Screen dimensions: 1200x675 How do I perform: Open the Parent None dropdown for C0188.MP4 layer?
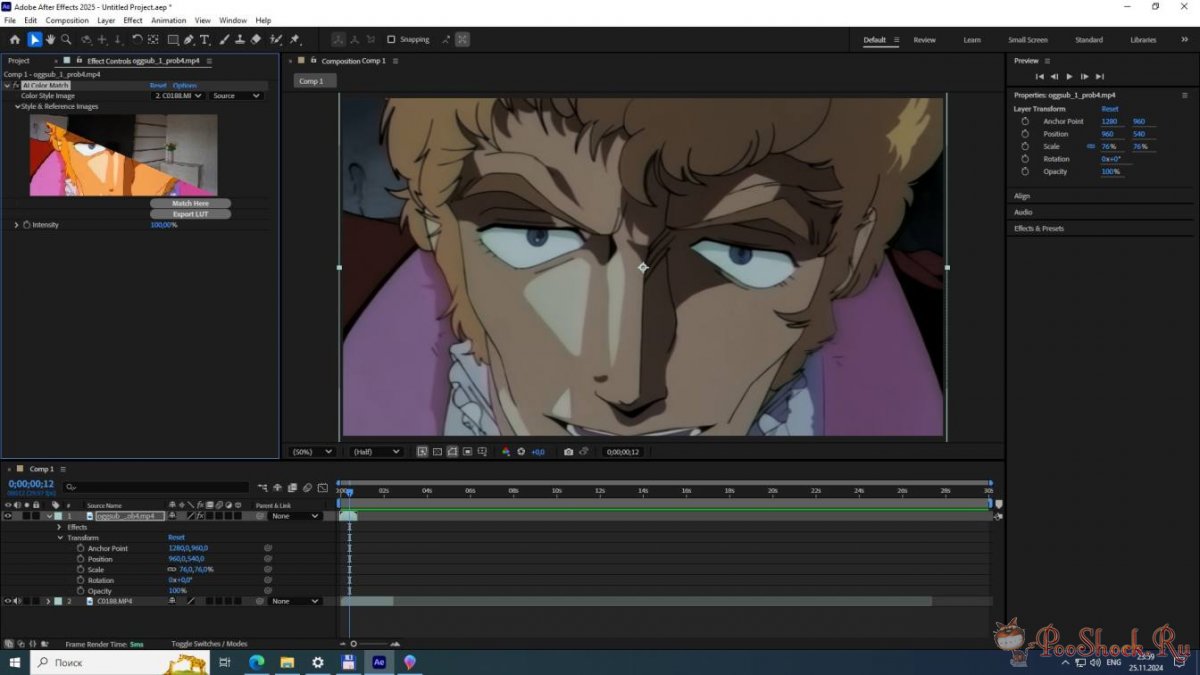295,601
